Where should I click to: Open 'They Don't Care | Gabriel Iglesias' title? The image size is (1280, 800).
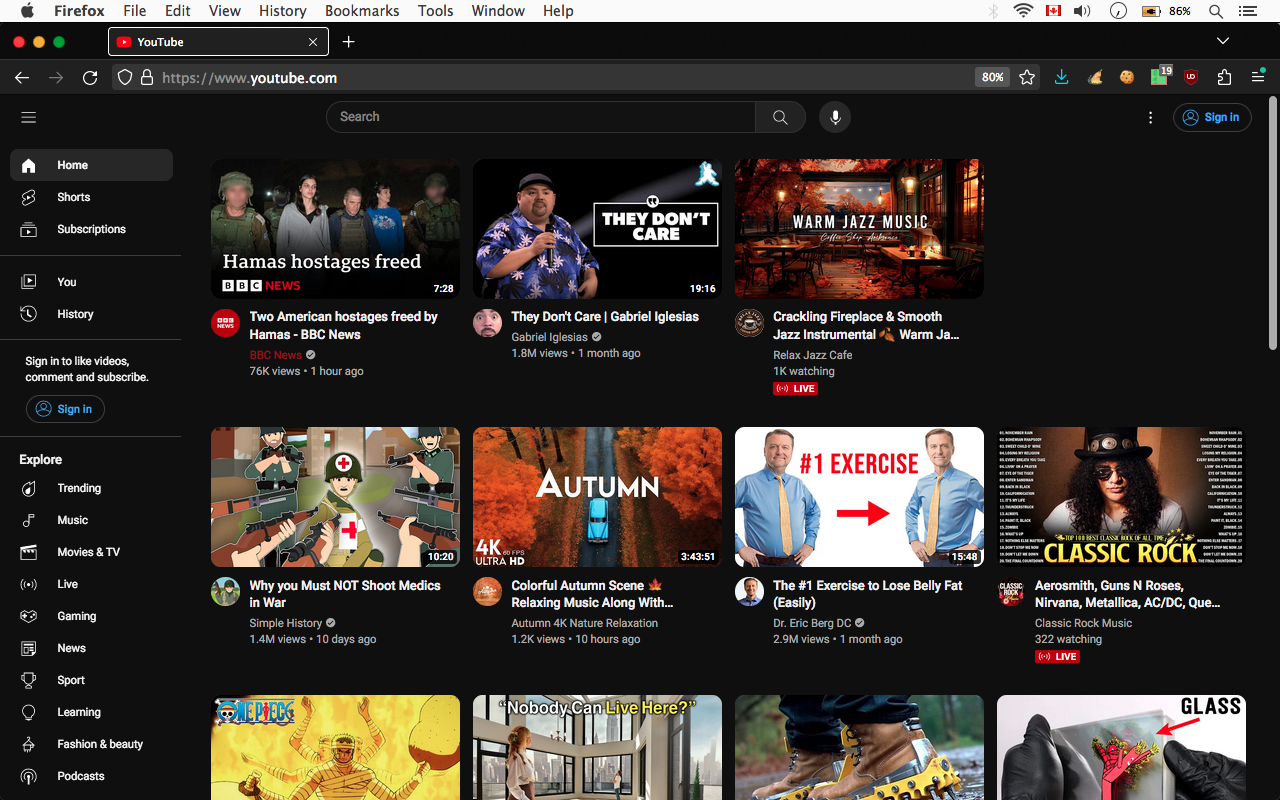click(605, 316)
